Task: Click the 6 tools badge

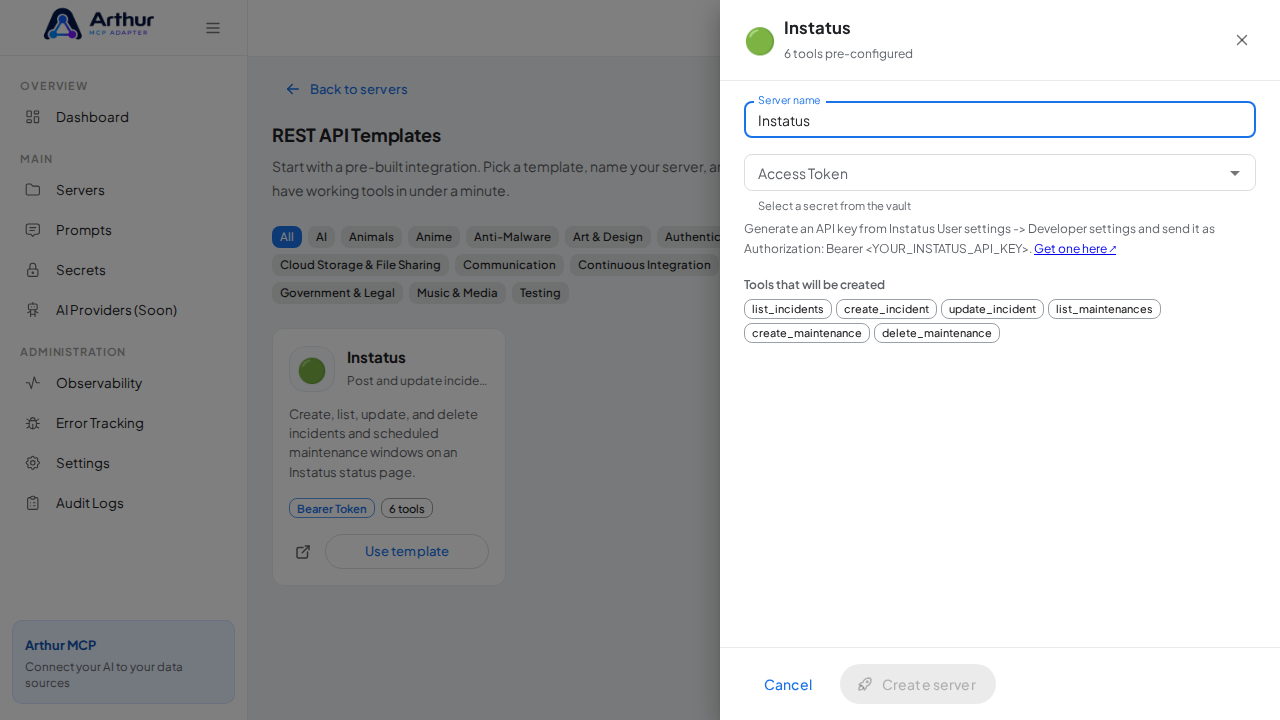Action: (407, 508)
